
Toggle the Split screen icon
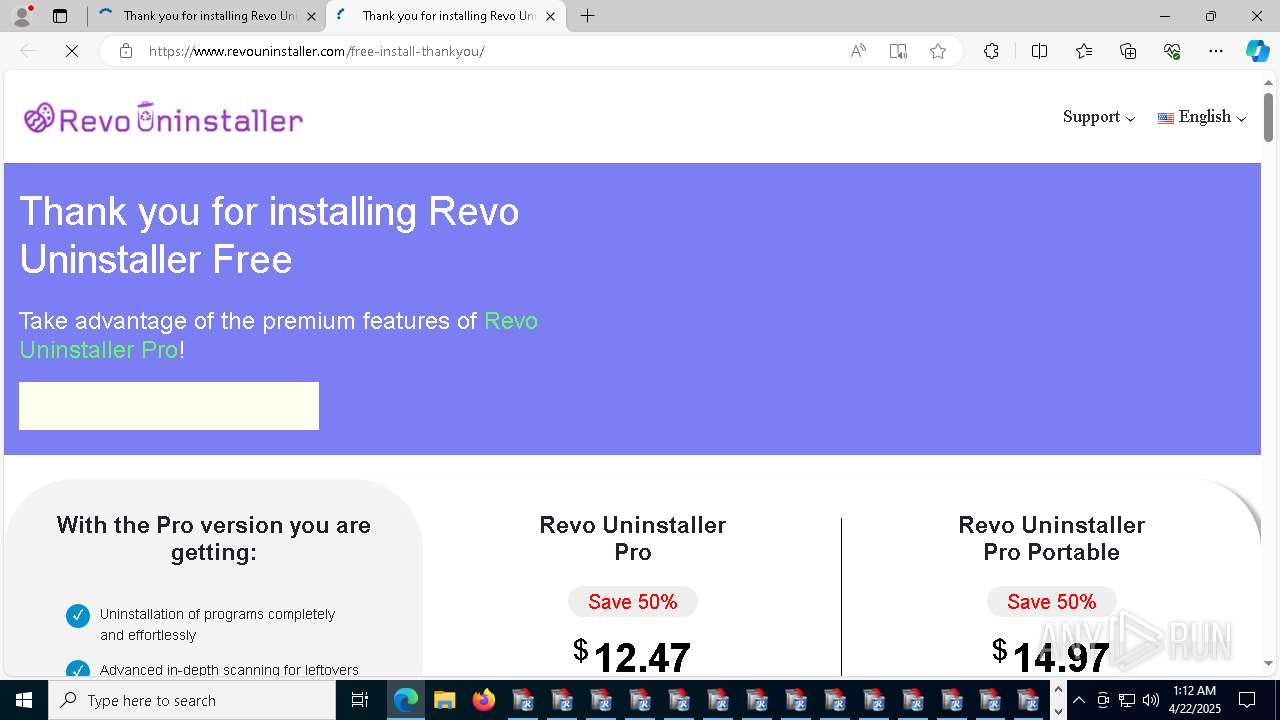coord(1040,51)
